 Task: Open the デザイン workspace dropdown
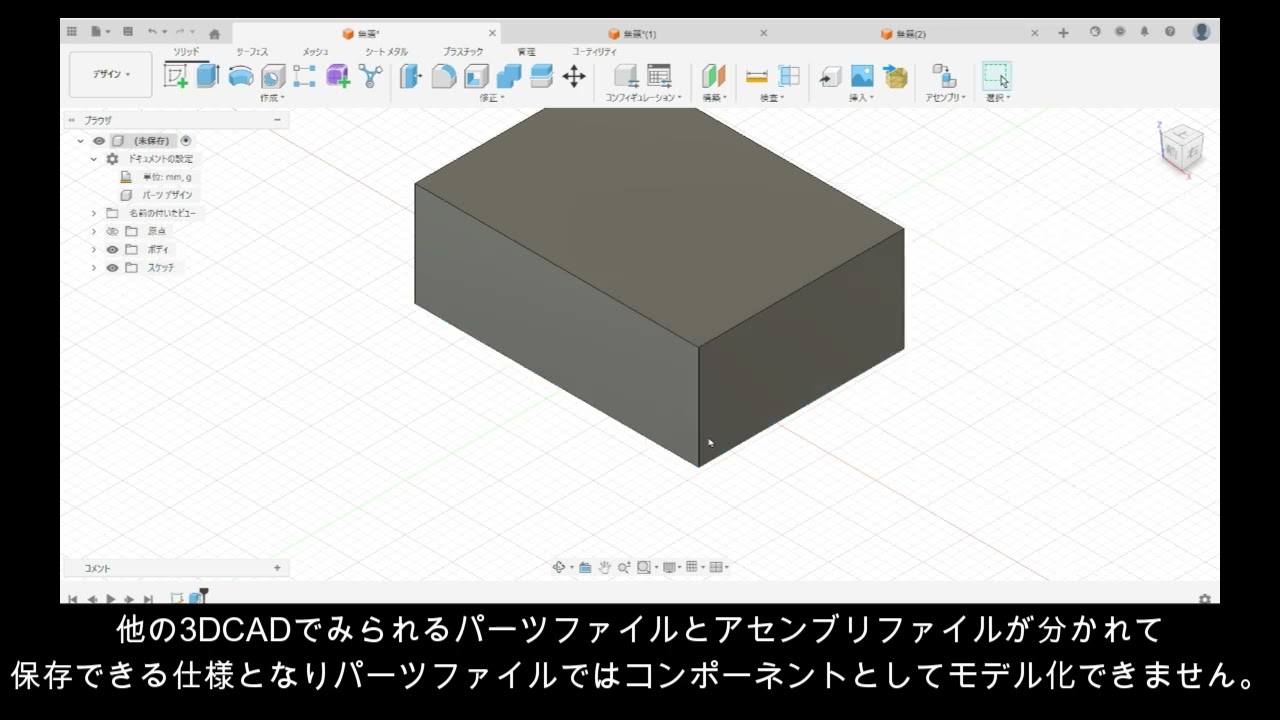[111, 75]
